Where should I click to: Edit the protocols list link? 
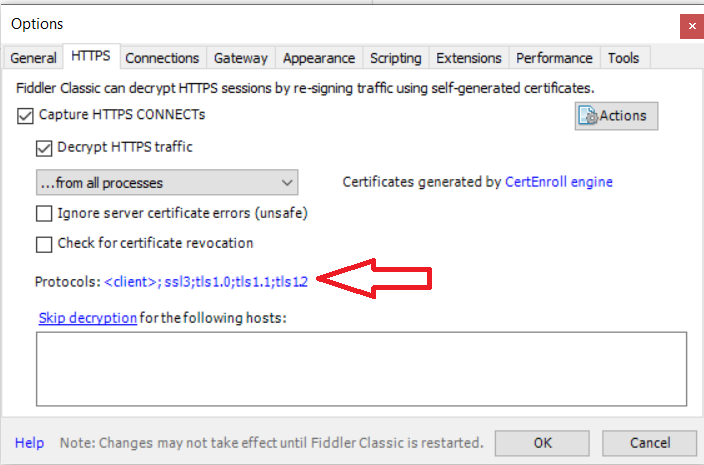click(205, 283)
